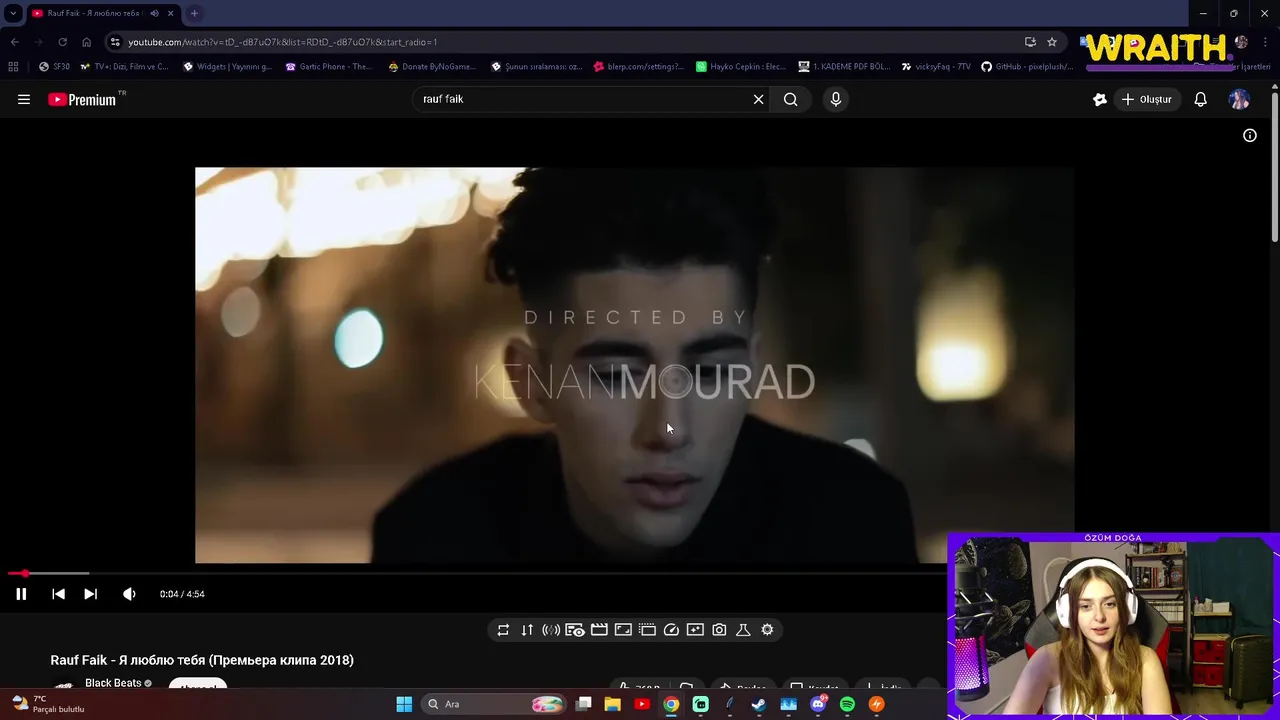Image resolution: width=1280 pixels, height=720 pixels.
Task: Open the YouTube hamburger guide menu
Action: [x=24, y=99]
